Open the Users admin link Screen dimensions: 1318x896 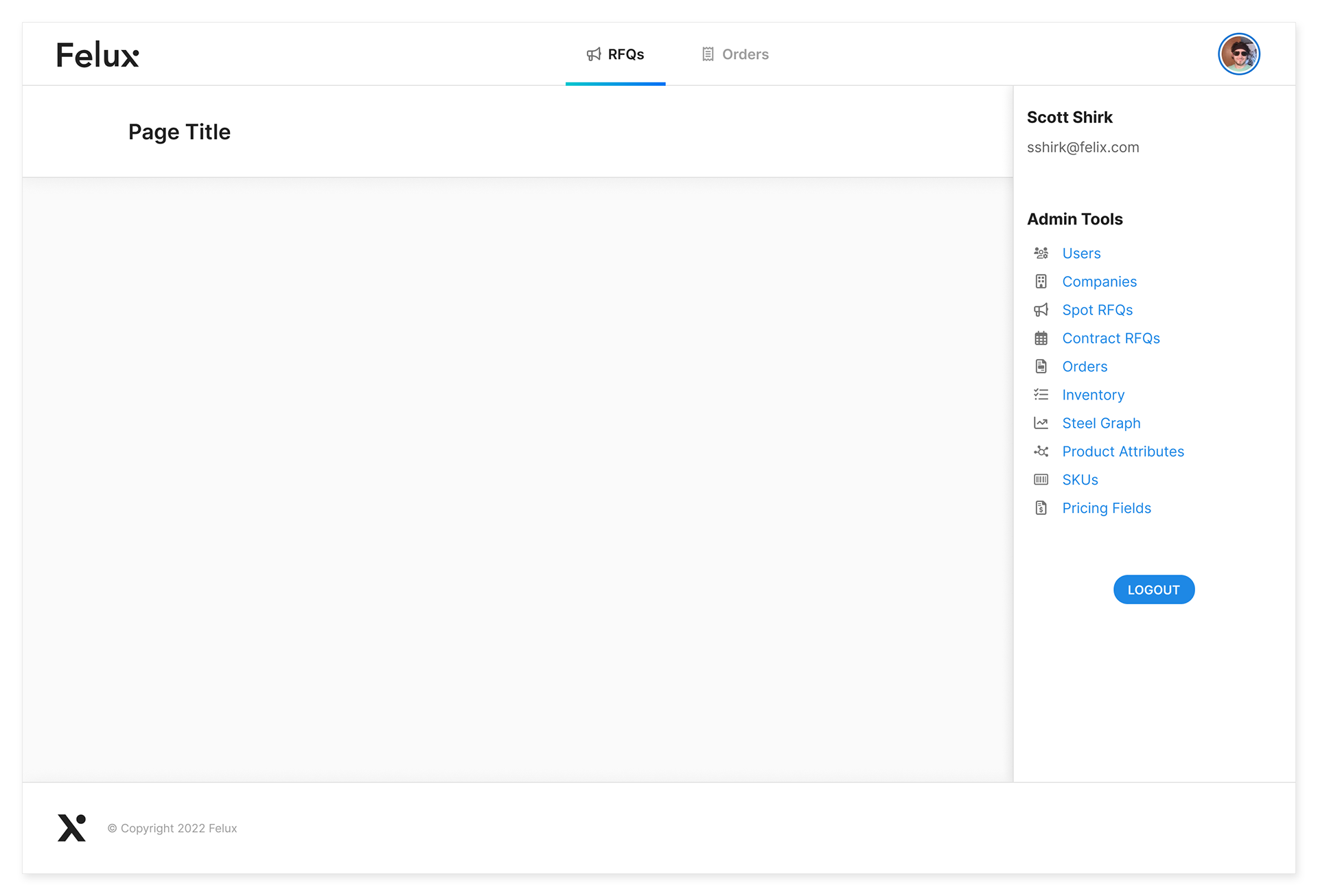(1081, 253)
